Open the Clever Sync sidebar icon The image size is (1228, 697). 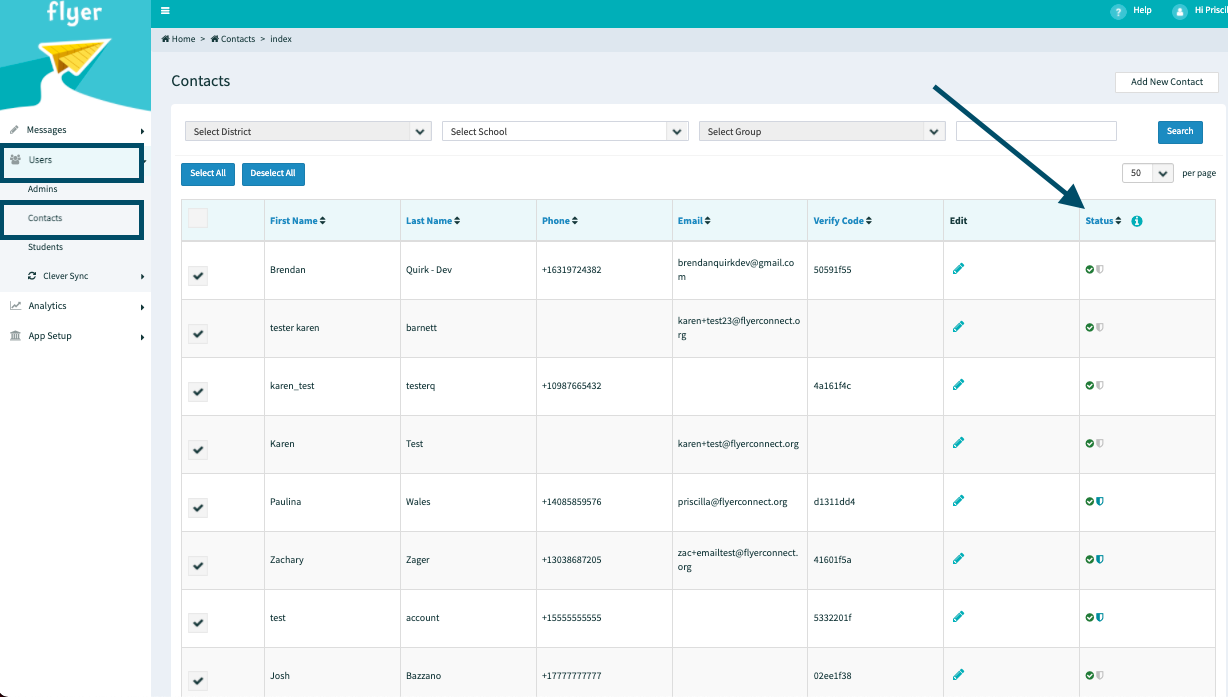[31, 275]
